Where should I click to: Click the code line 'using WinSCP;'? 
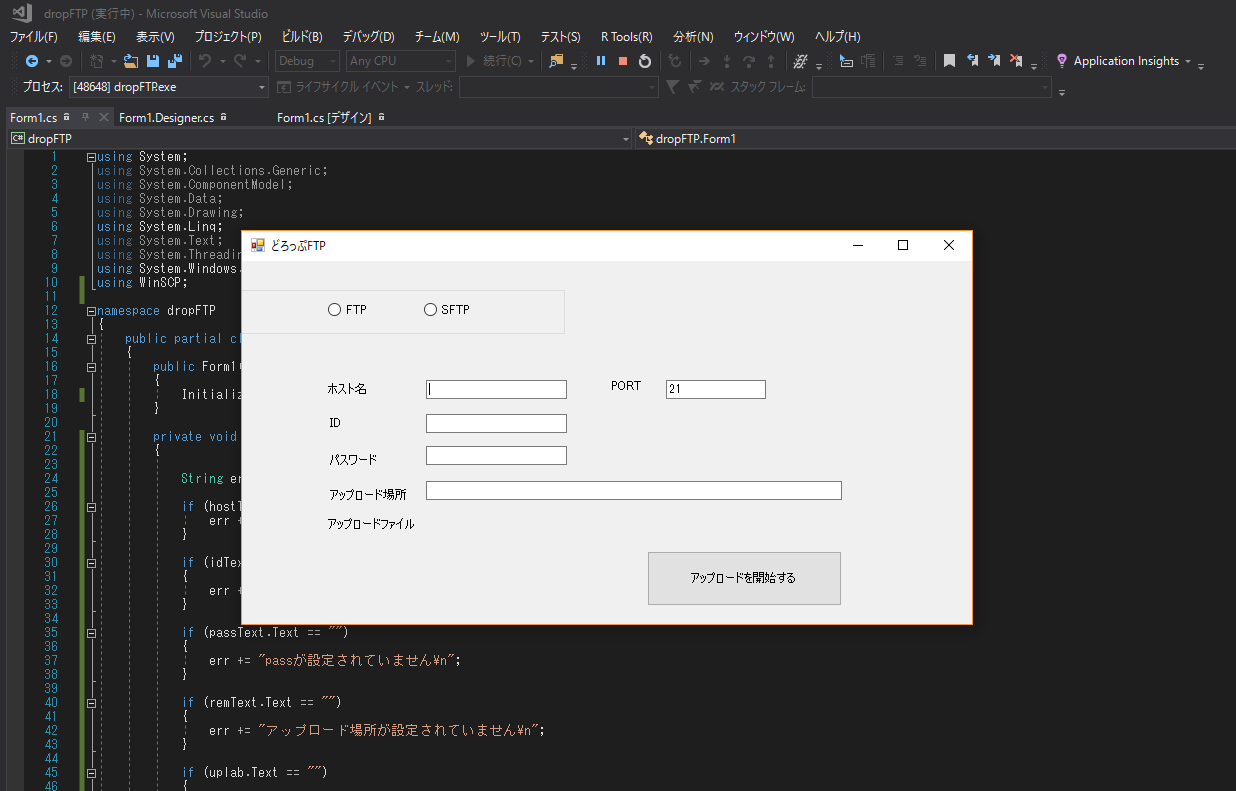(x=142, y=283)
